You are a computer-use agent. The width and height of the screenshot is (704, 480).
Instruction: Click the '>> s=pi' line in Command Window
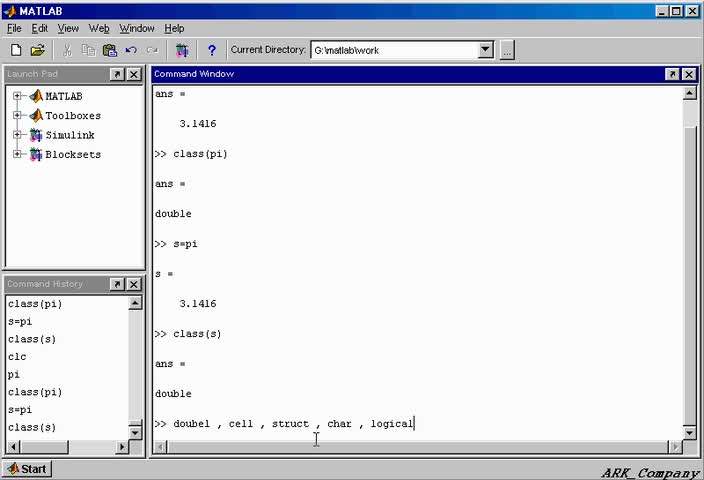[176, 244]
